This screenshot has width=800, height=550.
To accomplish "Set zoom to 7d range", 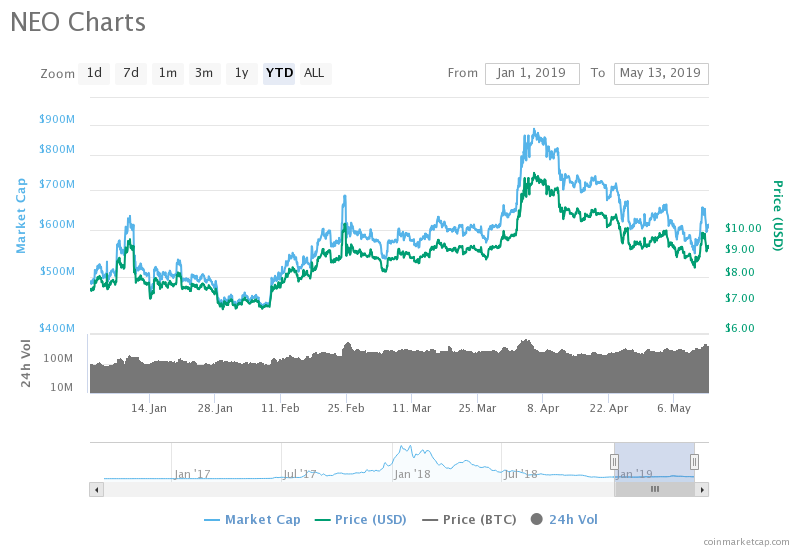I will click(131, 73).
